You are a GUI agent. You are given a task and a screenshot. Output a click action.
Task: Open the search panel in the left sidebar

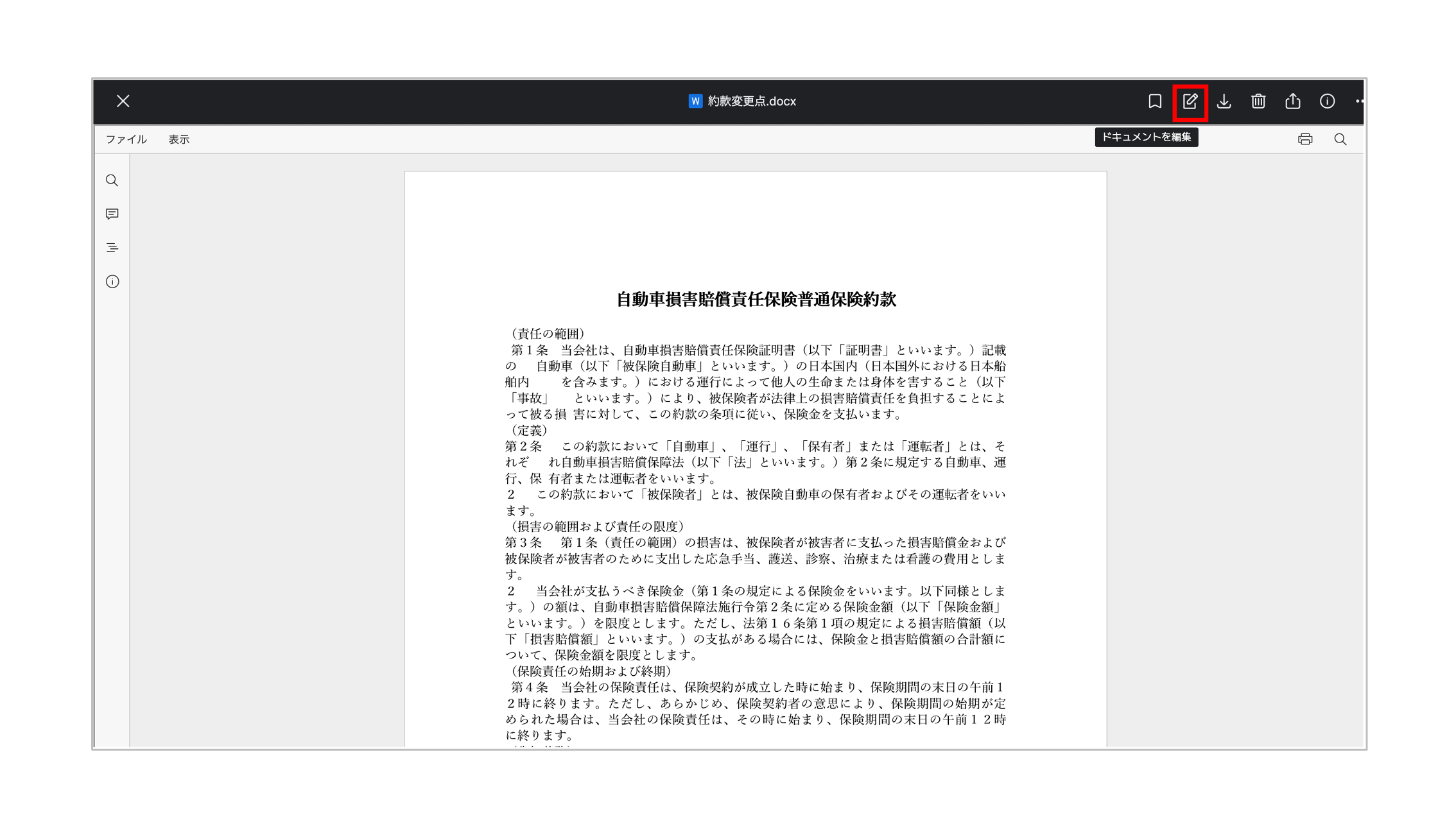112,181
